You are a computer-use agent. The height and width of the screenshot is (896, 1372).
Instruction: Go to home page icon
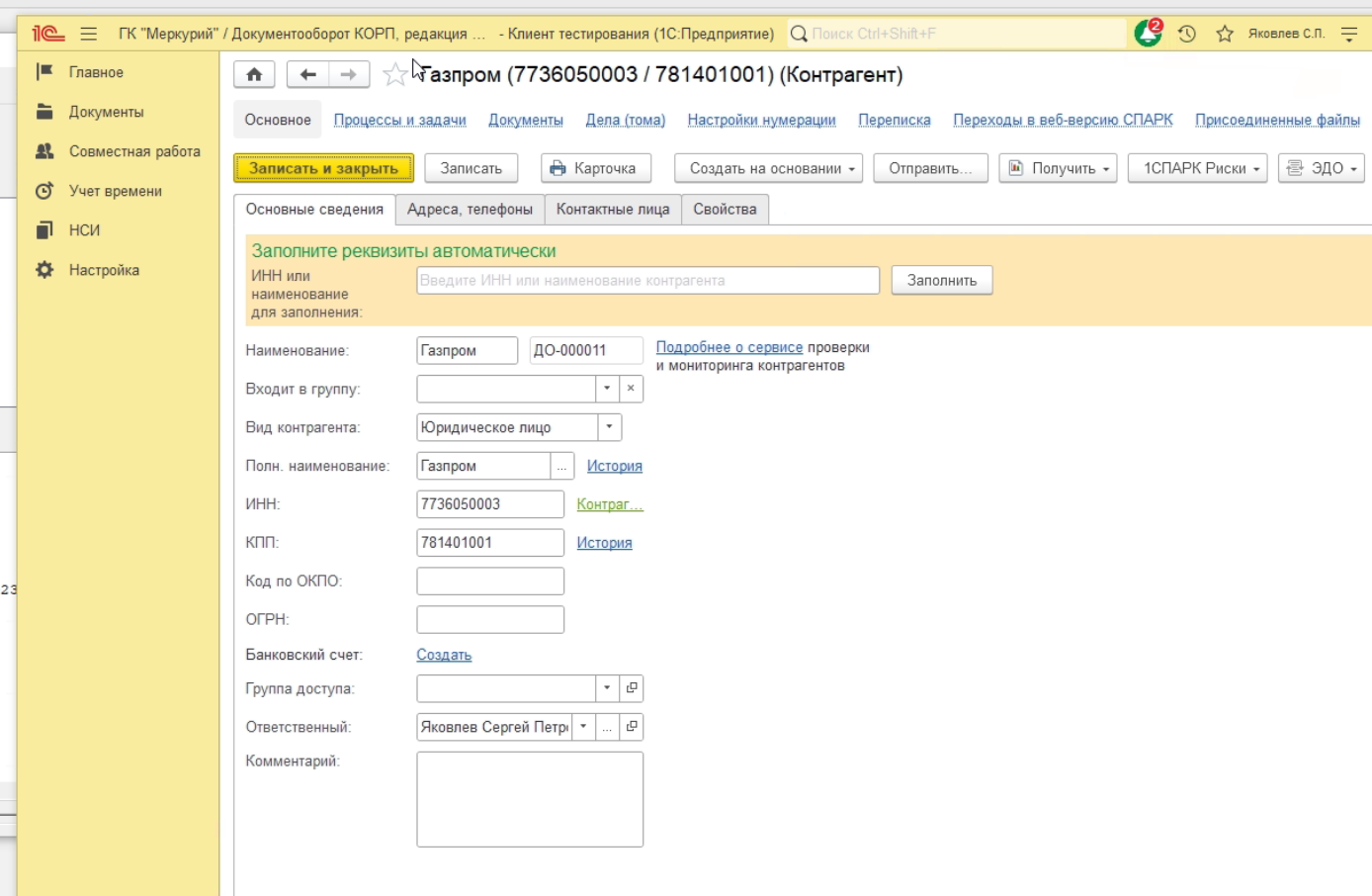[254, 74]
